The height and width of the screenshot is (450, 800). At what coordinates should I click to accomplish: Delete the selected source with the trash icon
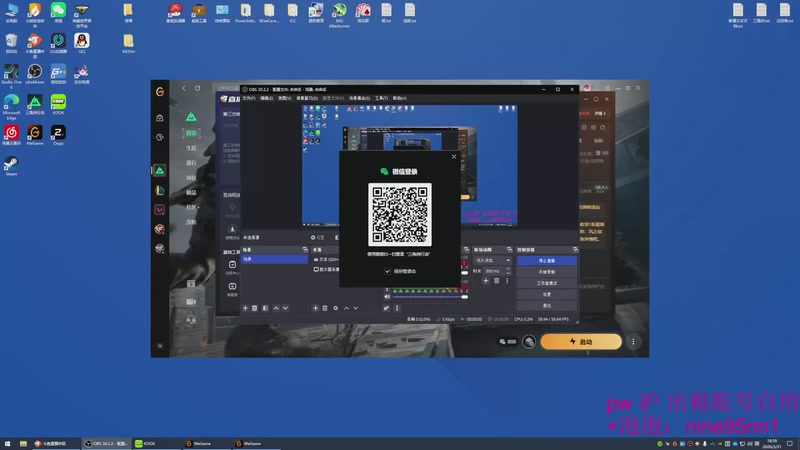[x=324, y=308]
